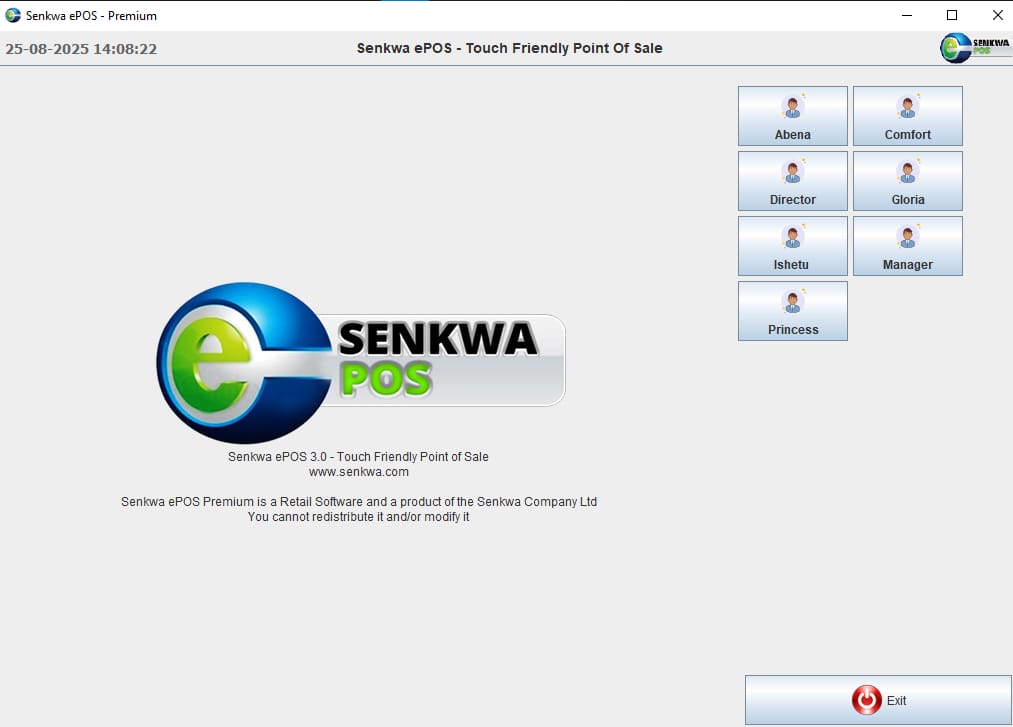Click the date and time display
The image size is (1013, 727).
tap(81, 48)
